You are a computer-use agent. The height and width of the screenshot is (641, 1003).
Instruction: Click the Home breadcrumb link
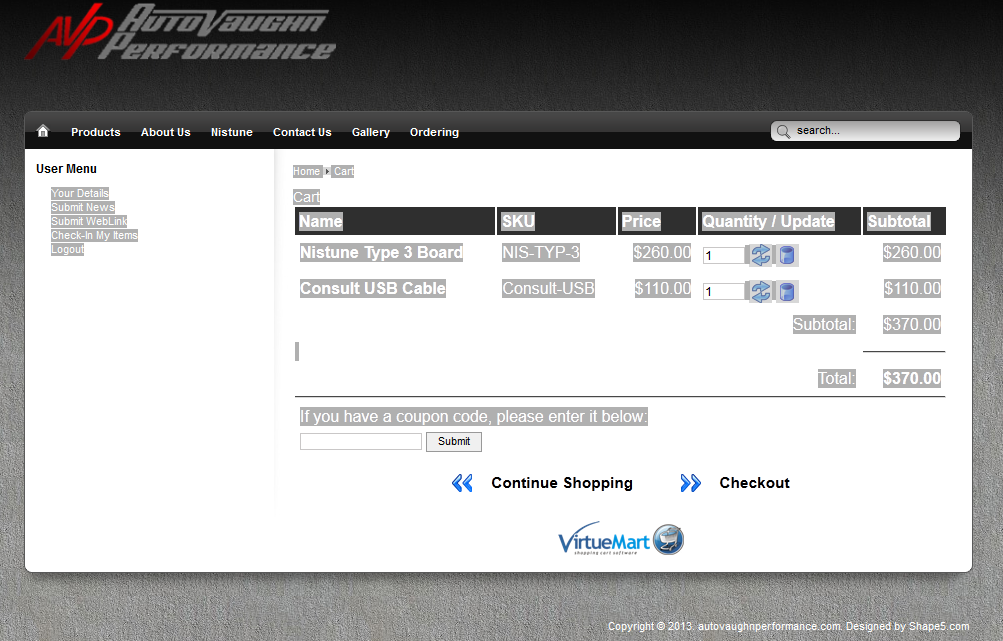pos(306,171)
